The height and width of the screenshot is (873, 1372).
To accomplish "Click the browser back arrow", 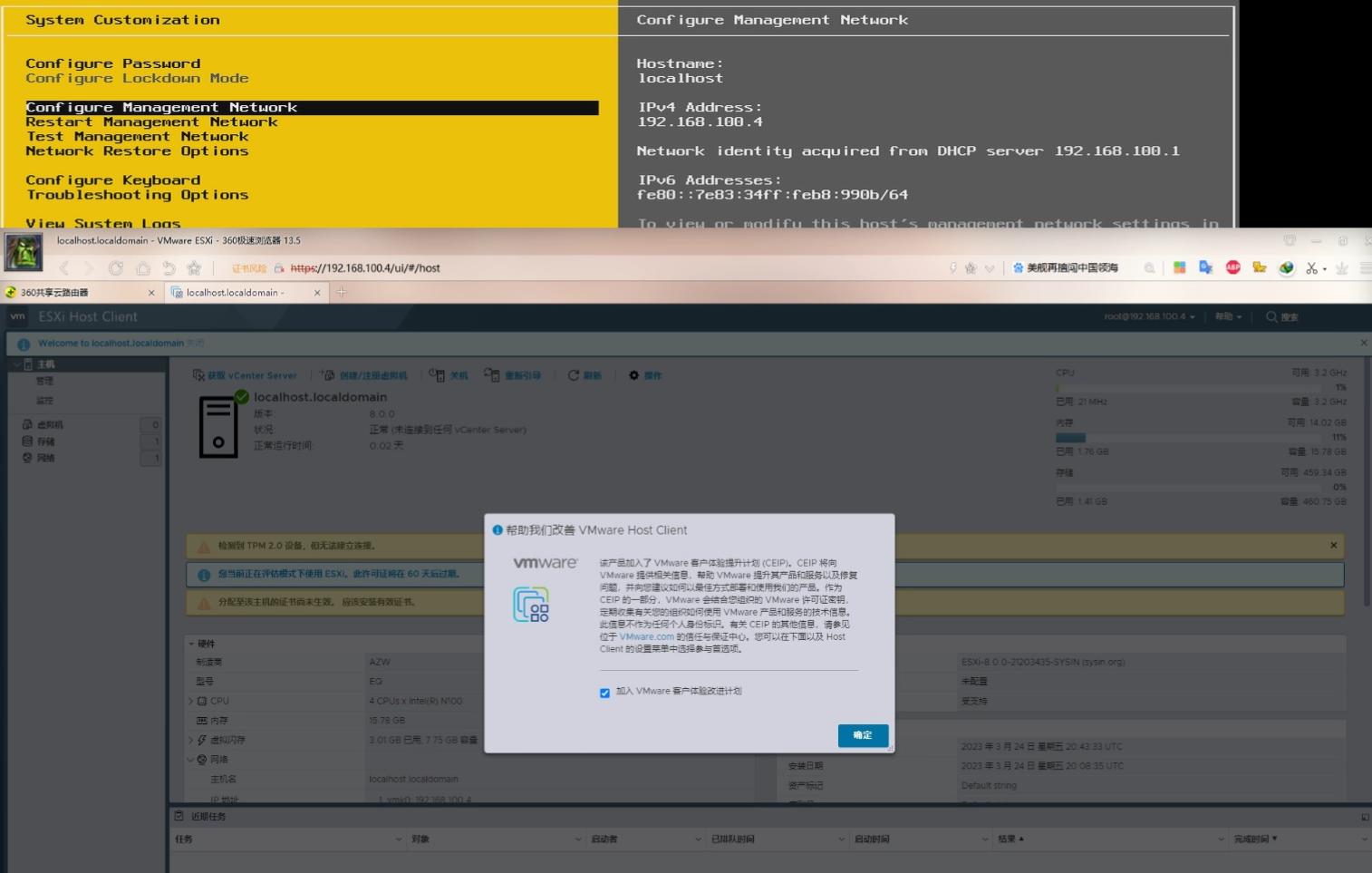I will 63,268.
